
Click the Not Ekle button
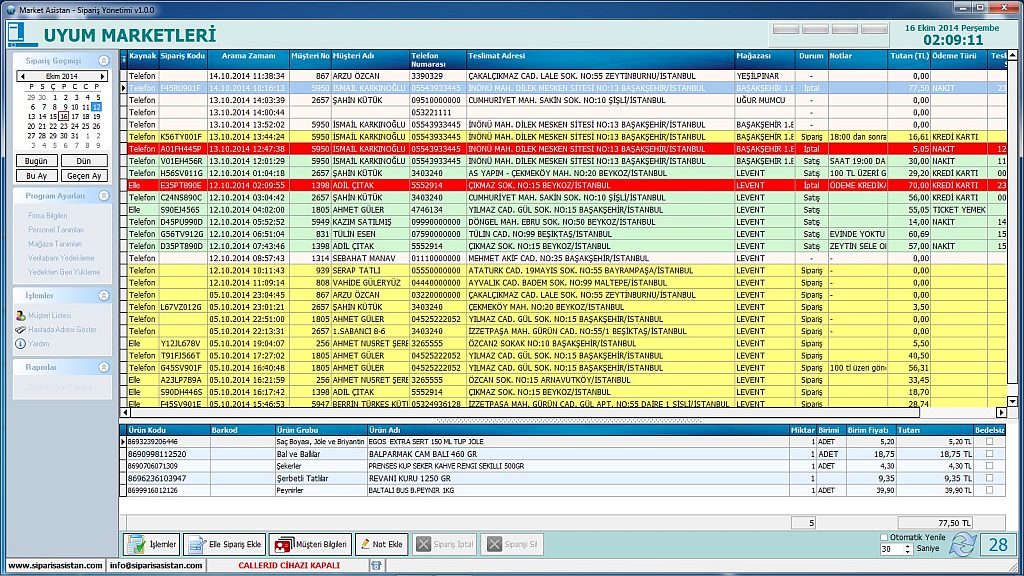coord(381,544)
